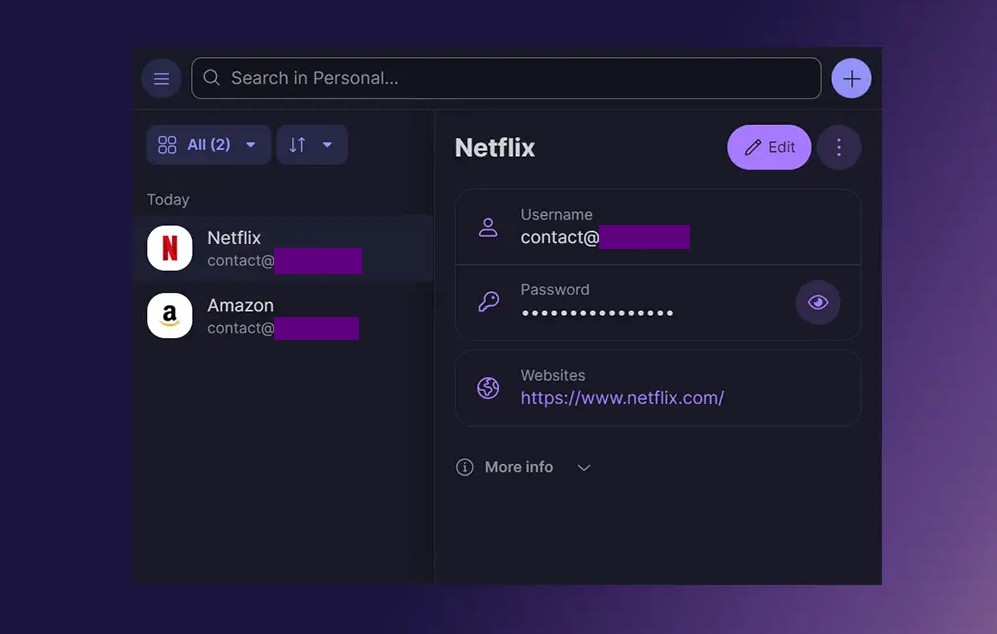Expand the More info section chevron

[x=584, y=468]
